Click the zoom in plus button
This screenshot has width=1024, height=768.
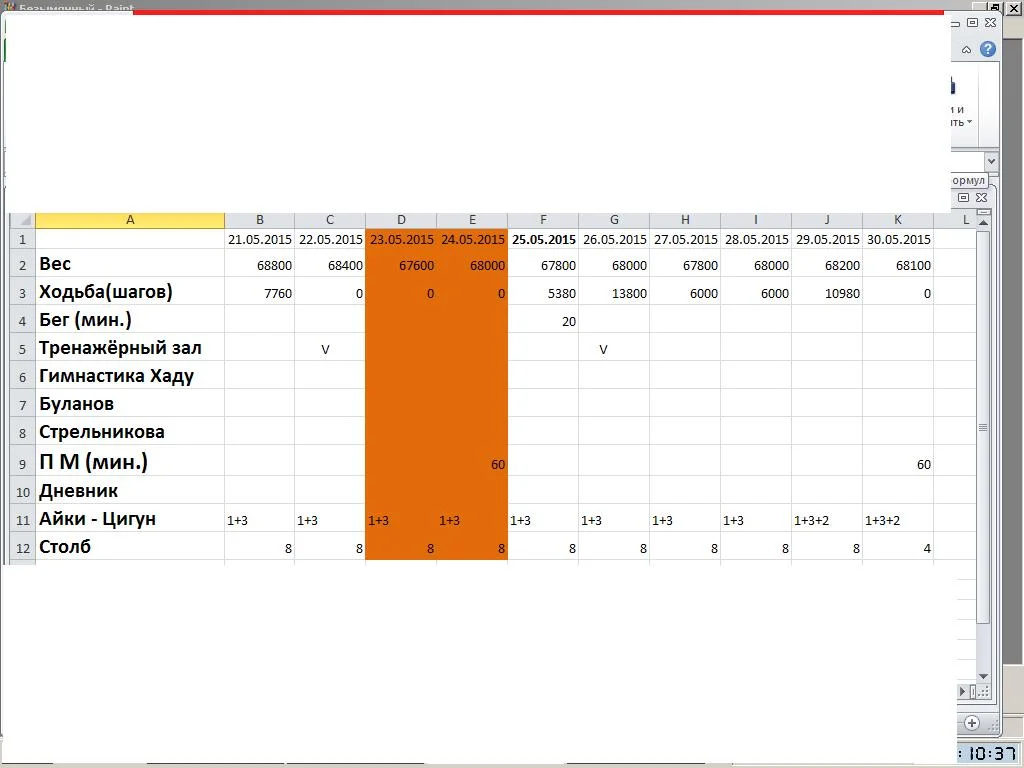(x=972, y=723)
